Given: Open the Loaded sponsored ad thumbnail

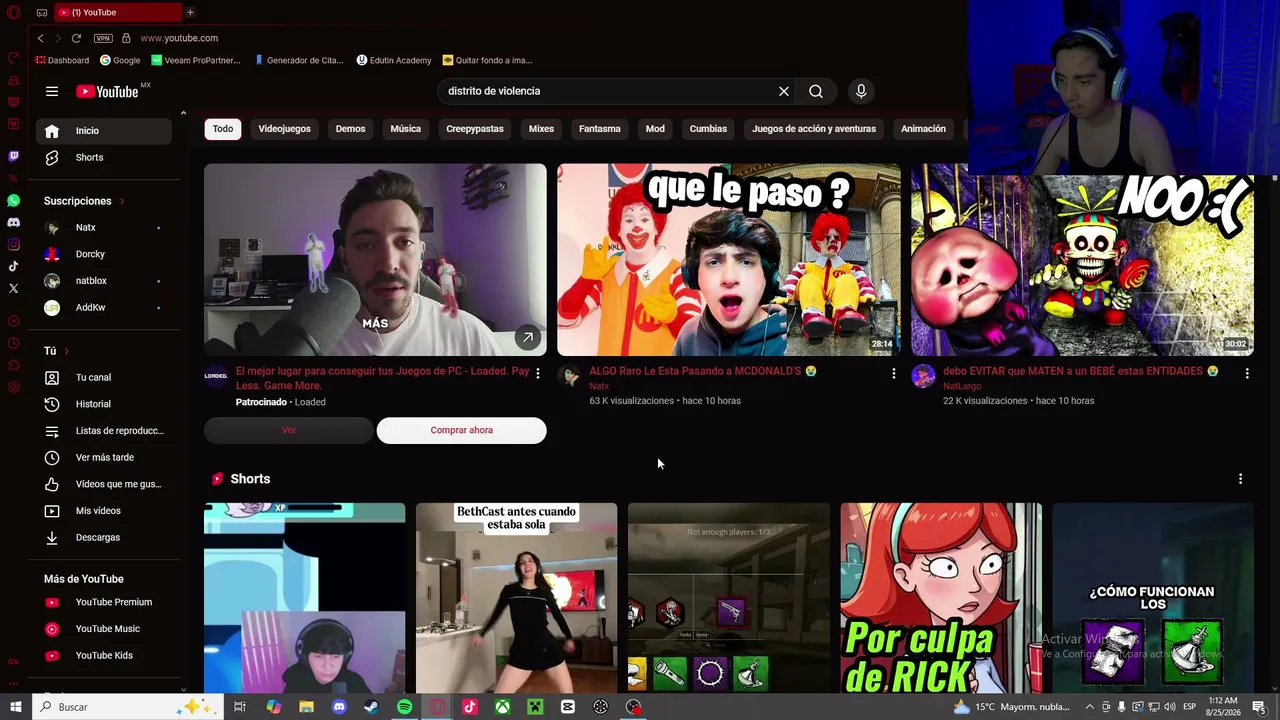Looking at the screenshot, I should pos(375,260).
